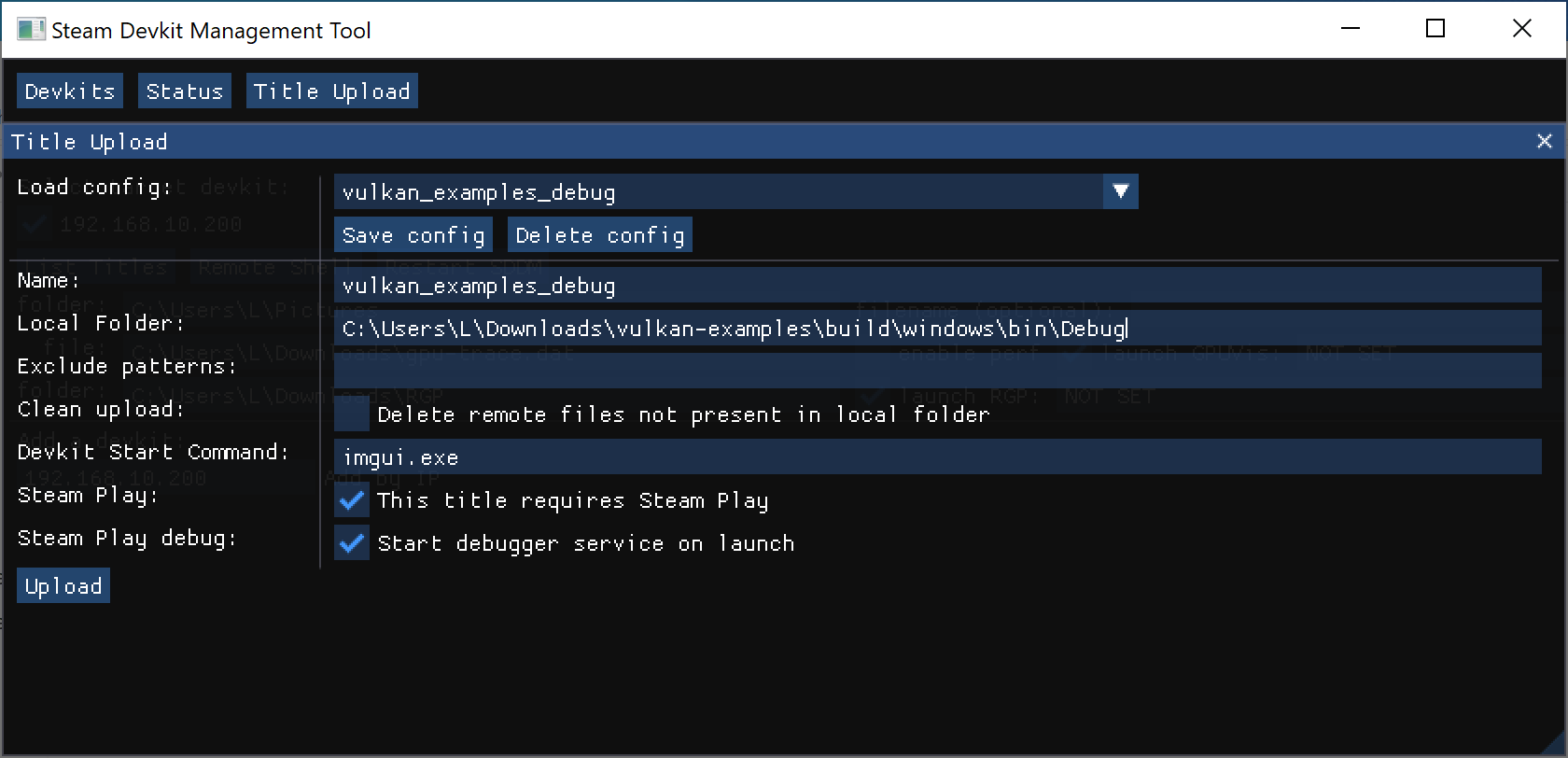Click the Upload button
The width and height of the screenshot is (1568, 758).
(x=63, y=586)
